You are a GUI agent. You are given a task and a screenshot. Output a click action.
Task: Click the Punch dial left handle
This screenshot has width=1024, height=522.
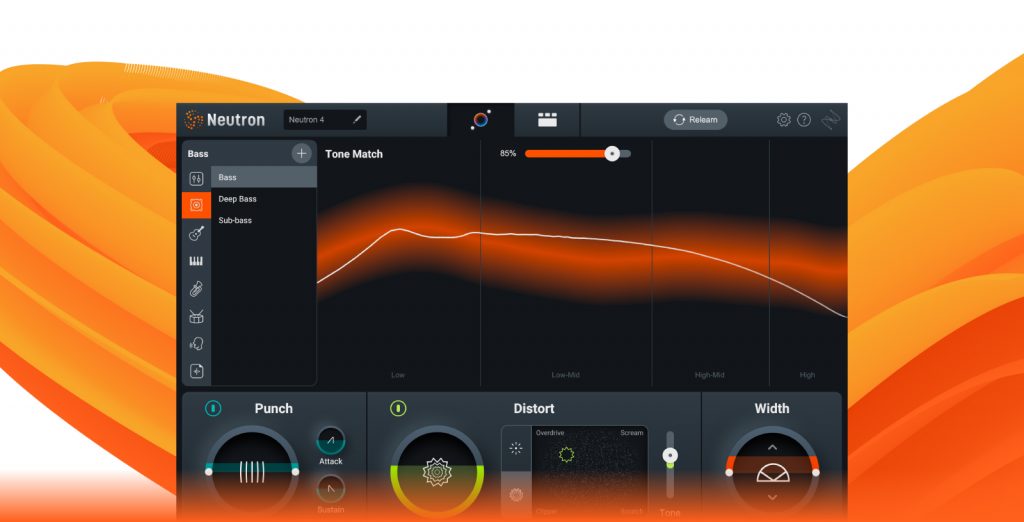pos(208,472)
